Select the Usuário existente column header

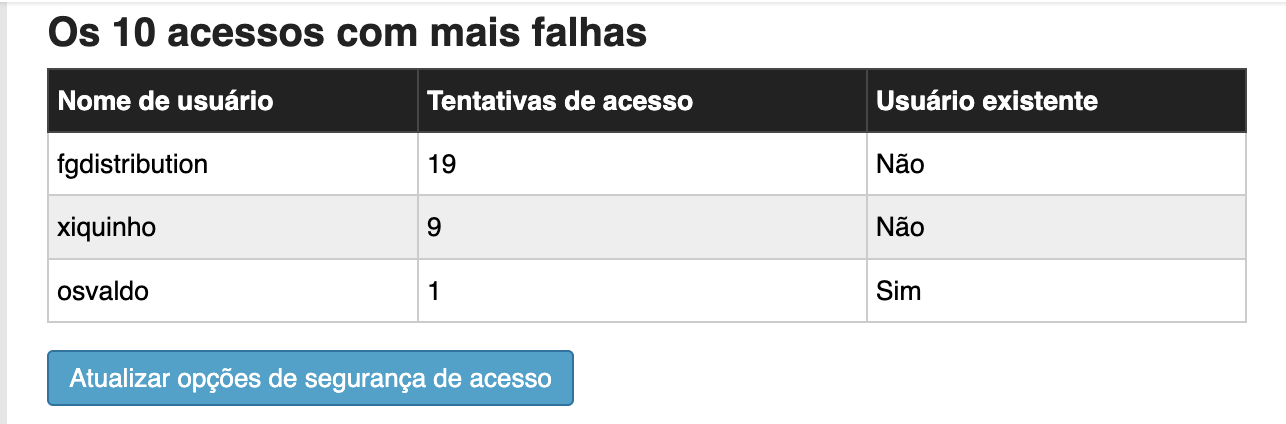click(1056, 100)
